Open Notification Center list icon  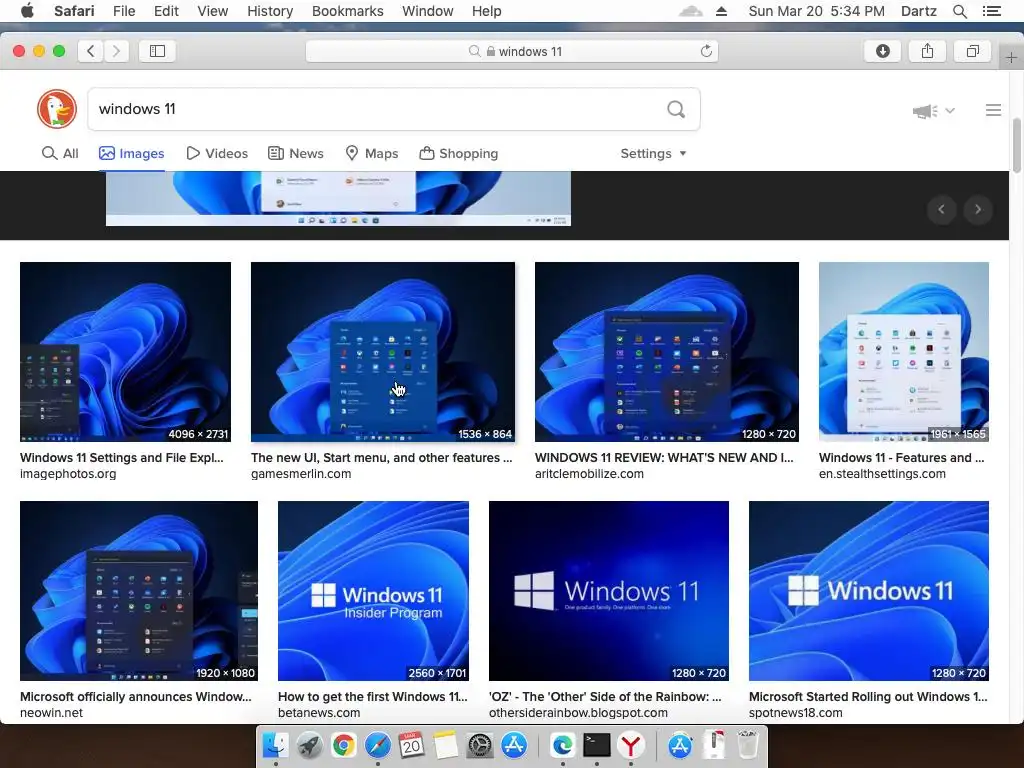coord(992,11)
